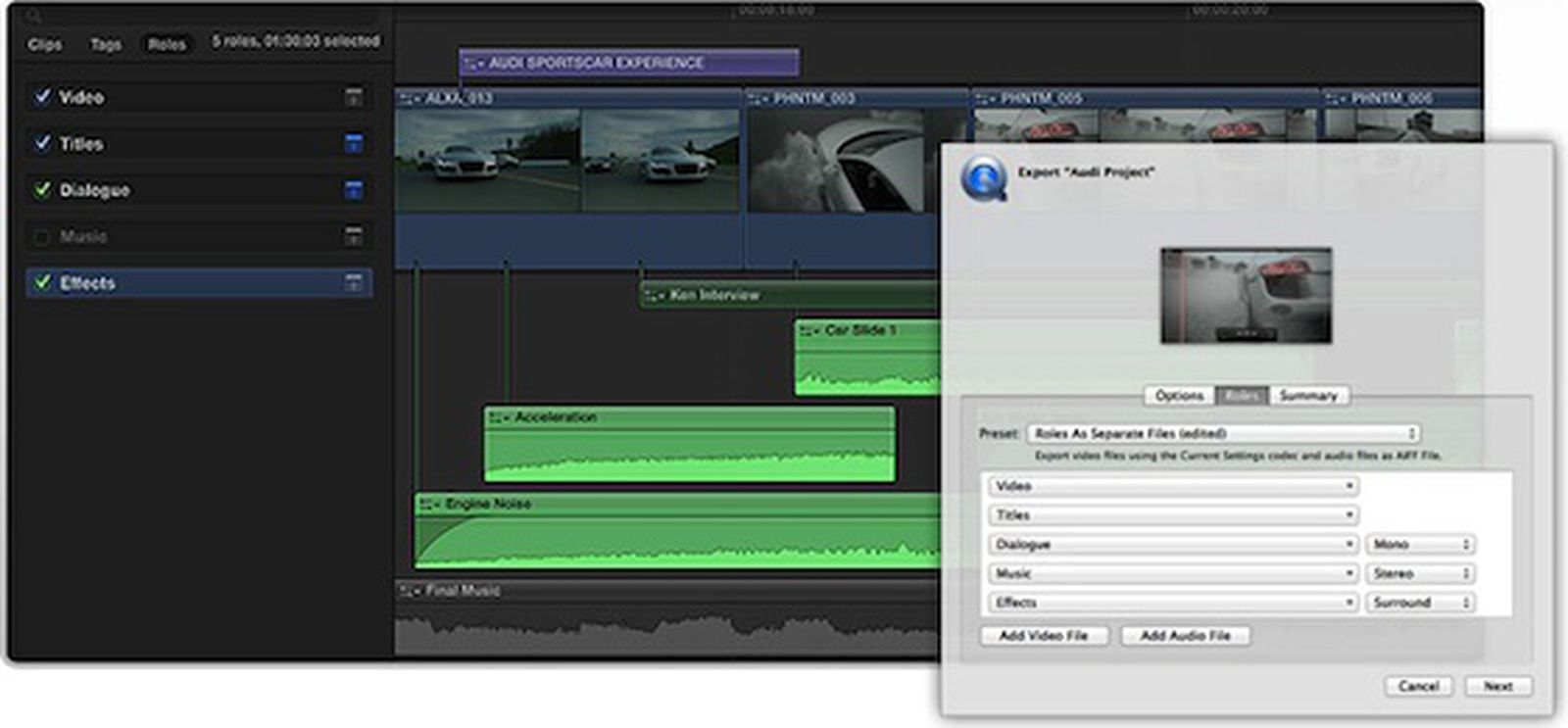1568x728 pixels.
Task: Select the Ken Interview clip bar
Action: [790, 294]
